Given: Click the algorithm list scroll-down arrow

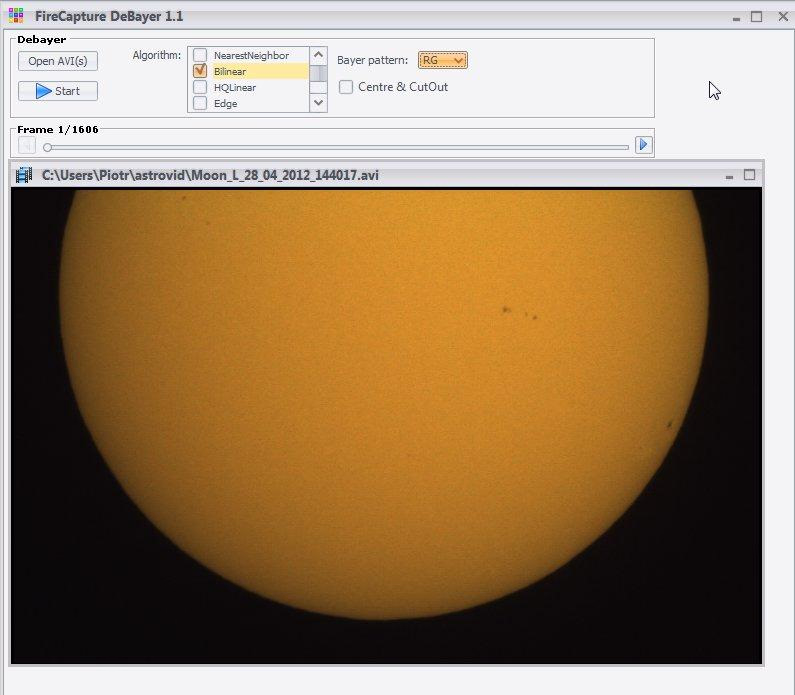Looking at the screenshot, I should pos(319,103).
